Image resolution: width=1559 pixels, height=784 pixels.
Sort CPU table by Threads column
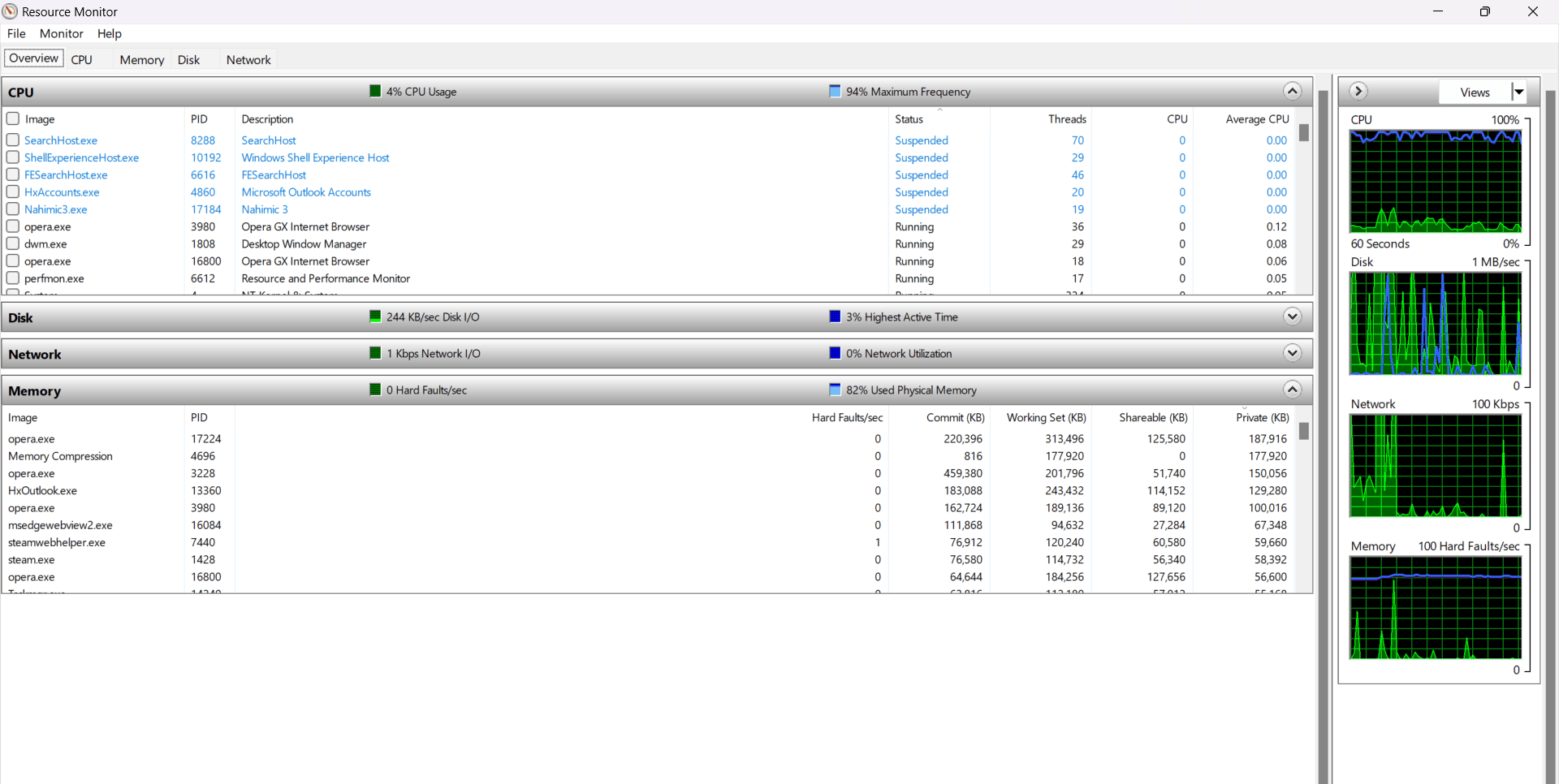click(1067, 118)
